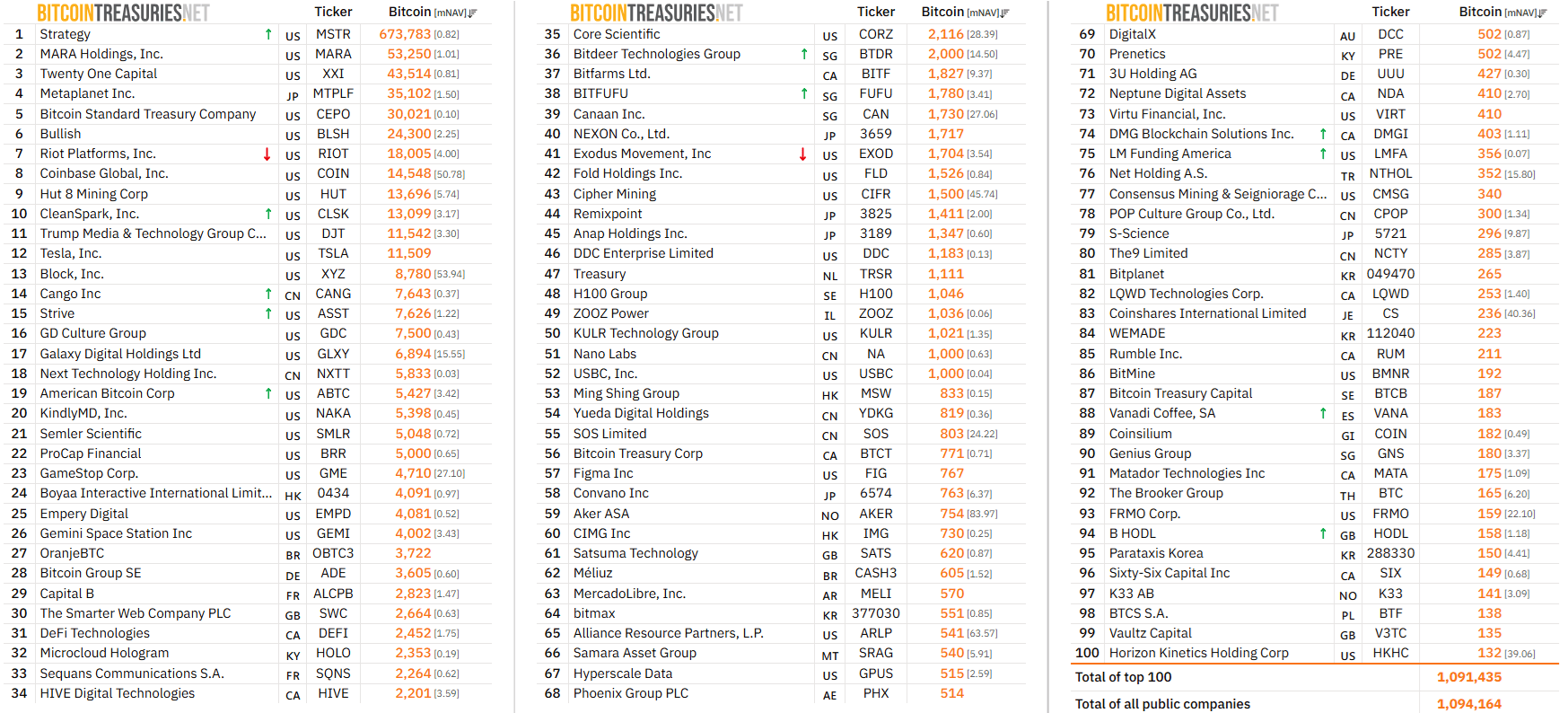
Task: Open the MercadoLibre, Inc. company entry
Action: click(629, 594)
